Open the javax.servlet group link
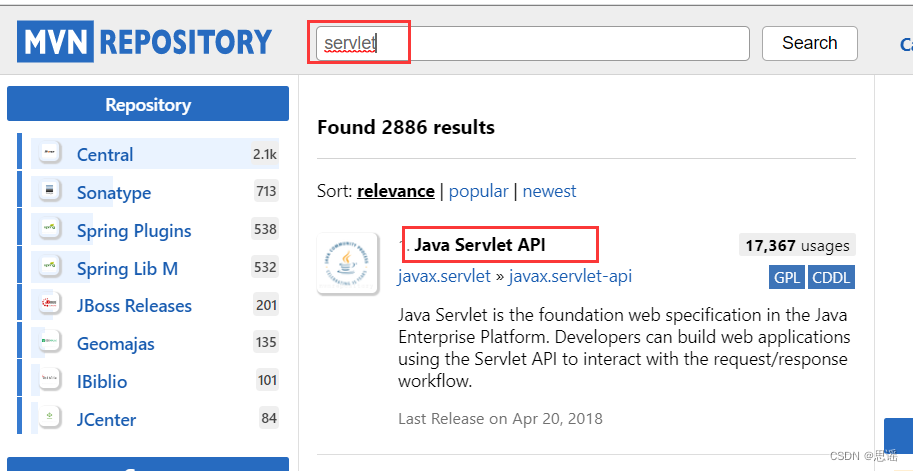Image resolution: width=913 pixels, height=471 pixels. click(x=444, y=276)
